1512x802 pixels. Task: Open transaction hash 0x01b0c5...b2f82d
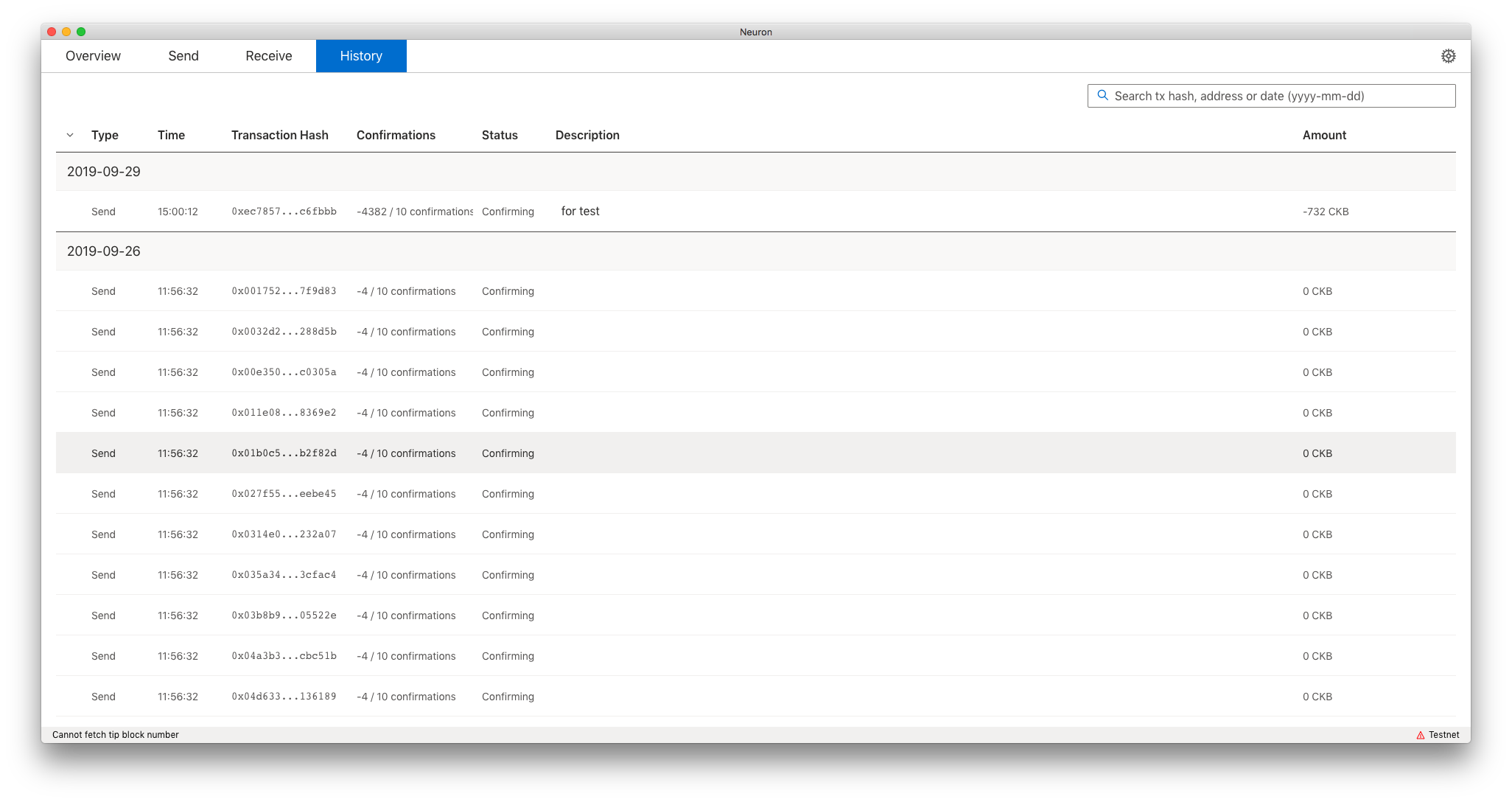point(284,453)
